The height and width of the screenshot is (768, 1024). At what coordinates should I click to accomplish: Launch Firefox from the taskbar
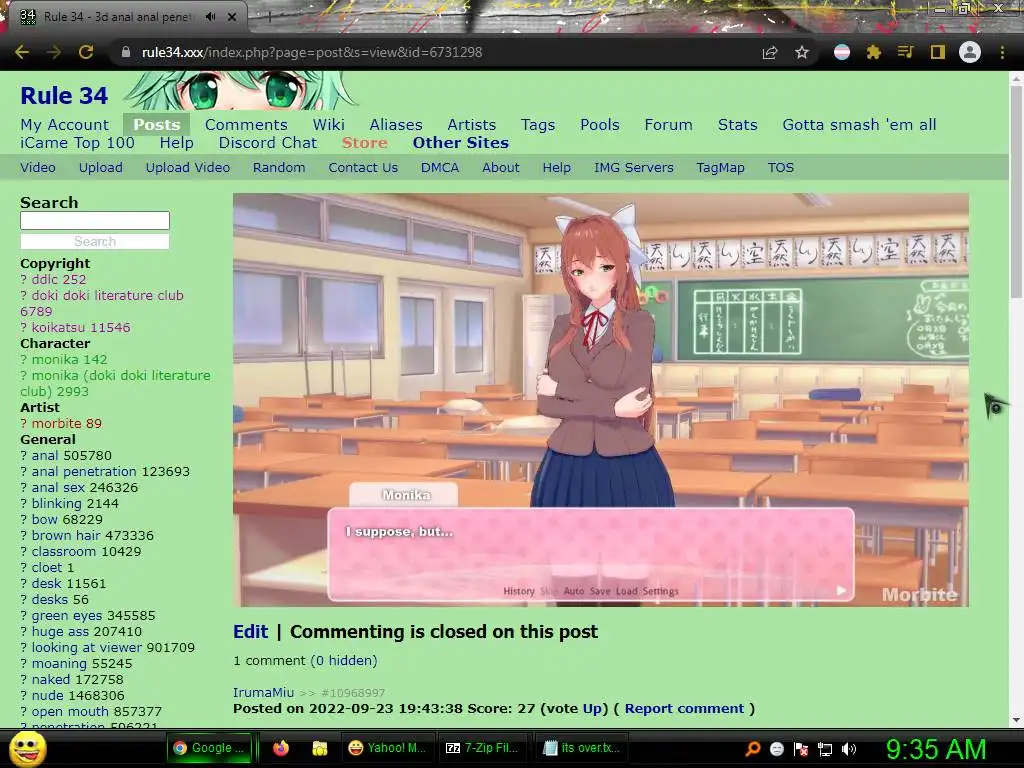tap(281, 748)
